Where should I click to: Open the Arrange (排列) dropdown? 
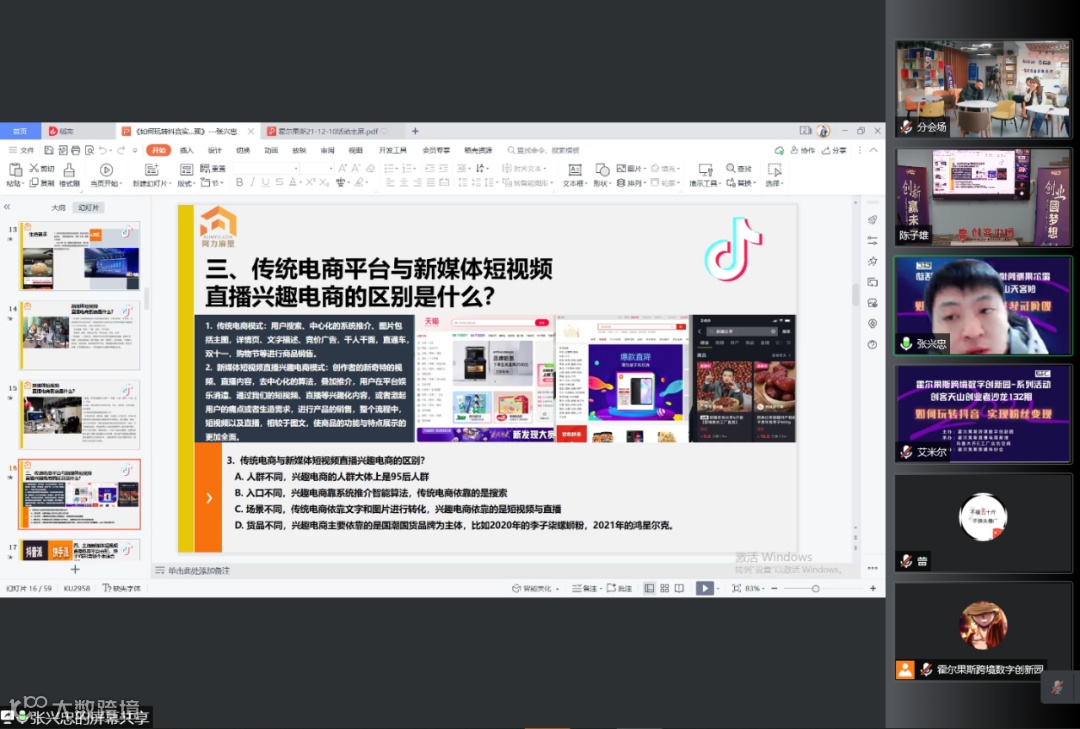pos(630,183)
